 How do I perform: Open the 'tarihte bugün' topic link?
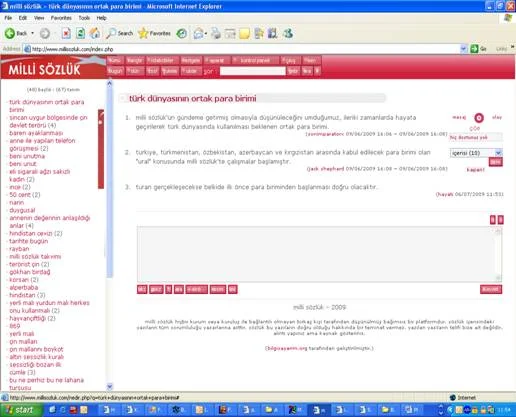[29, 241]
